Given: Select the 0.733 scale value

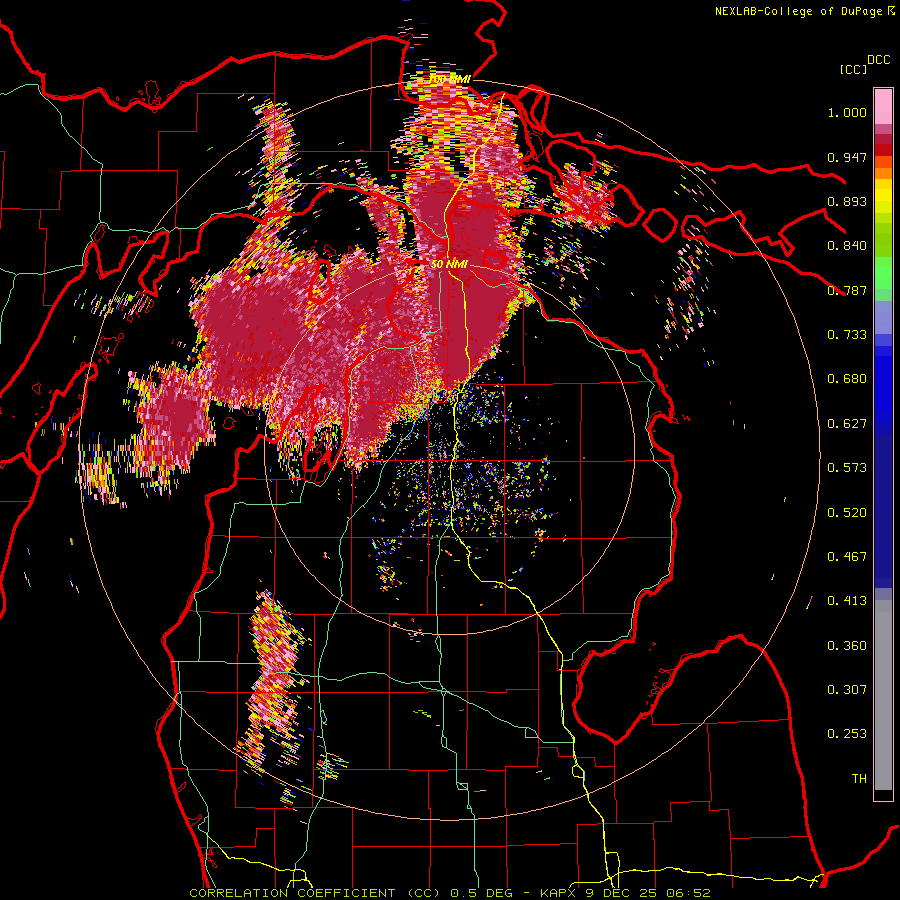Looking at the screenshot, I should pos(847,335).
